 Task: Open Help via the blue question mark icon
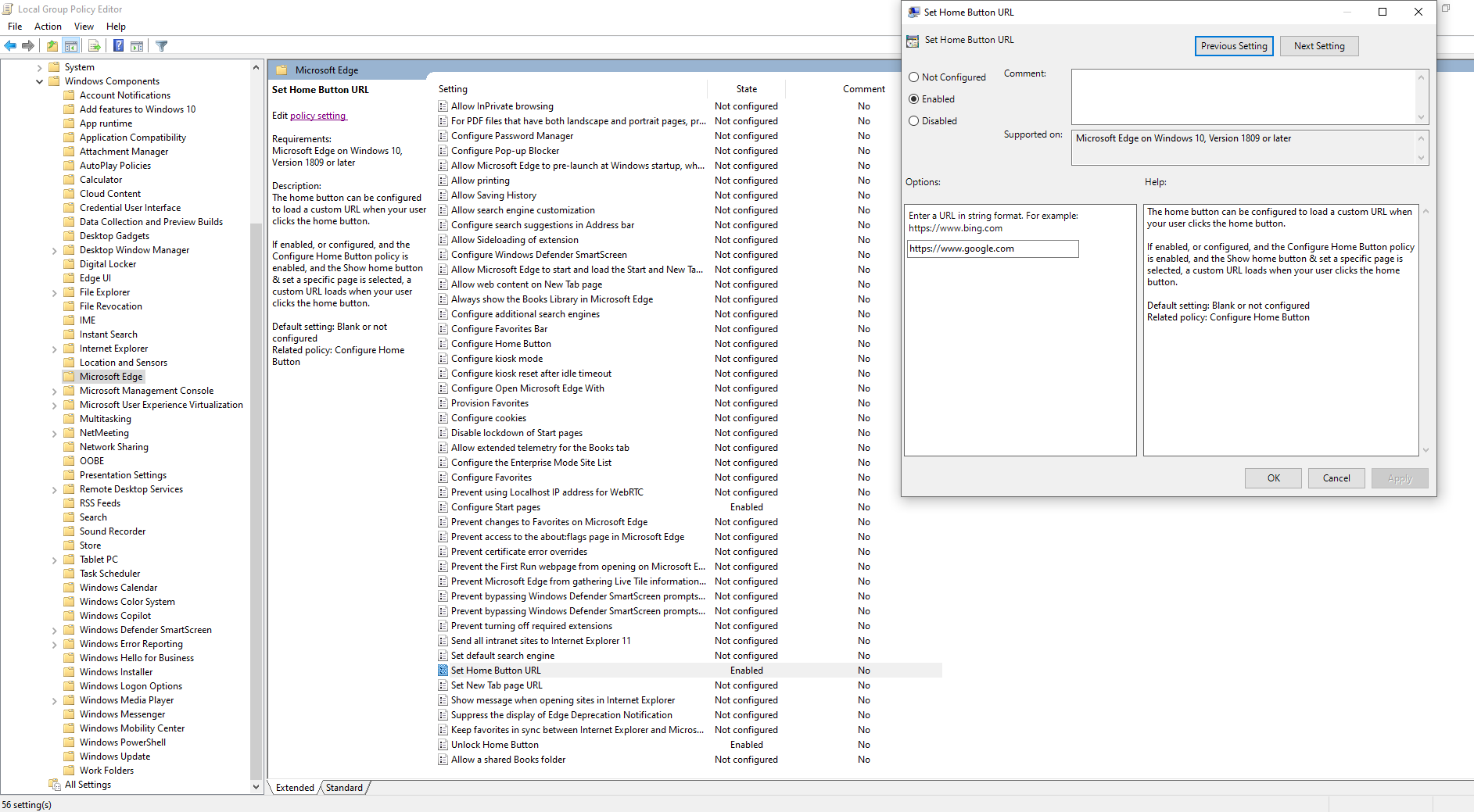118,46
